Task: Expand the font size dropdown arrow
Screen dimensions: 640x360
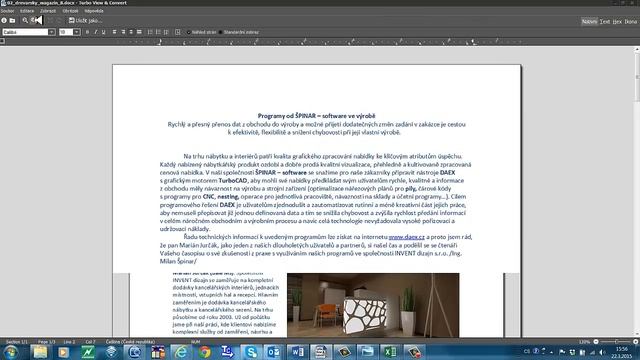Action: tap(77, 32)
